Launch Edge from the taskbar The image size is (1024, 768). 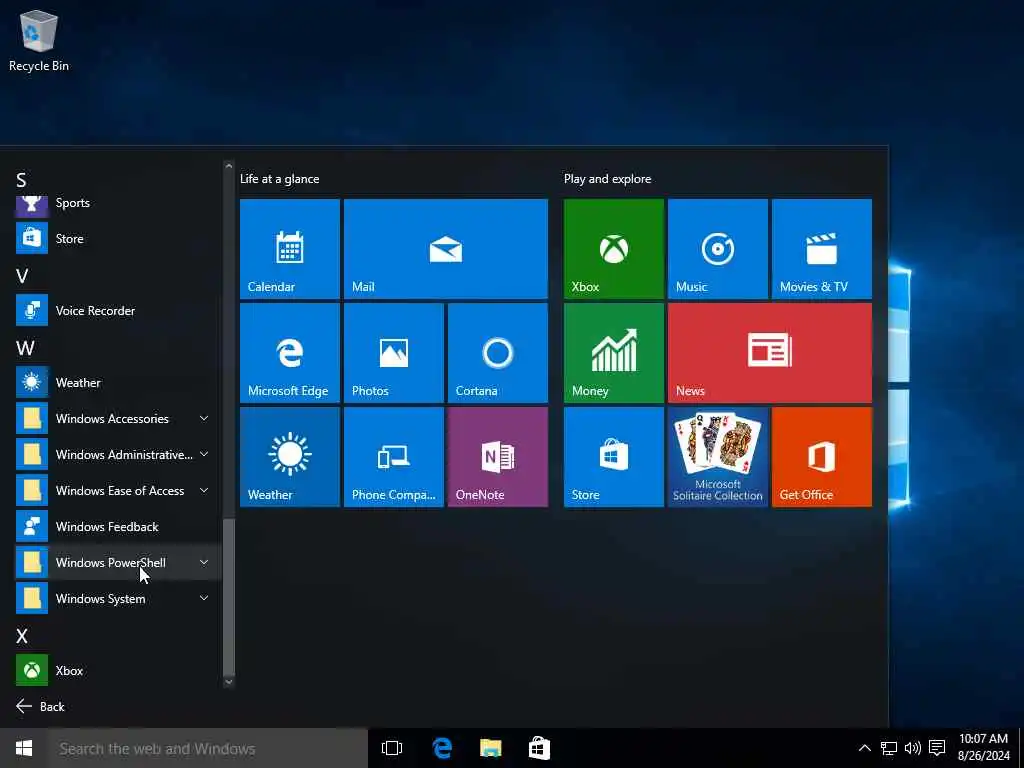(442, 748)
